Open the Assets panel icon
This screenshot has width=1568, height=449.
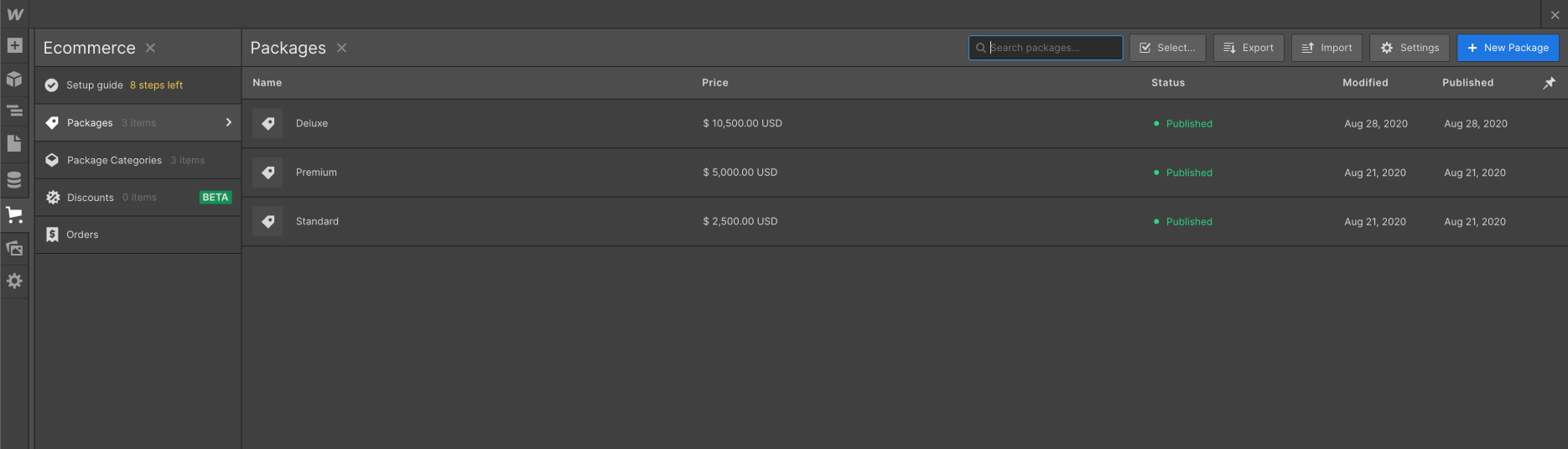(14, 248)
